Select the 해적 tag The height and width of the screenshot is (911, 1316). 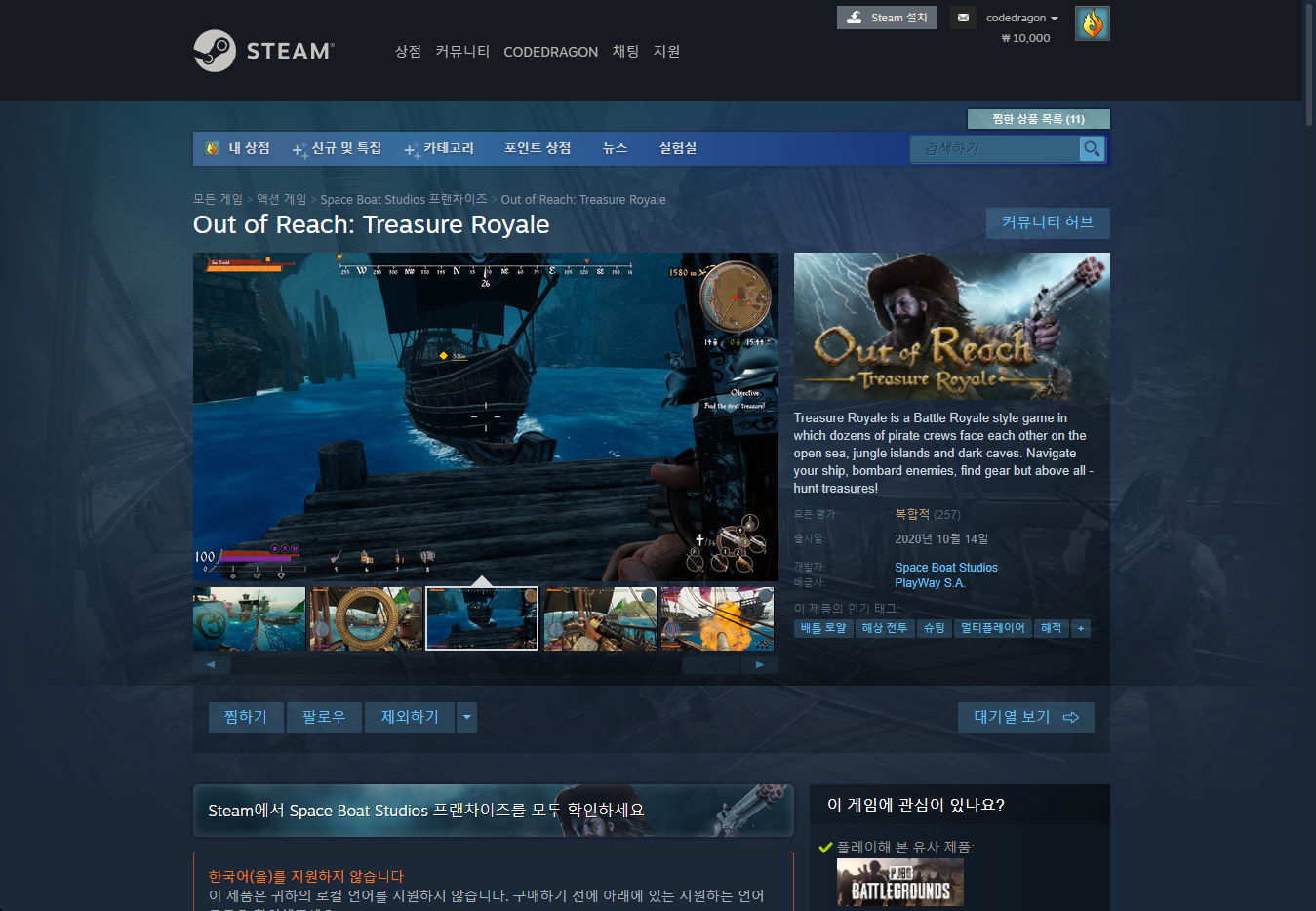1051,628
